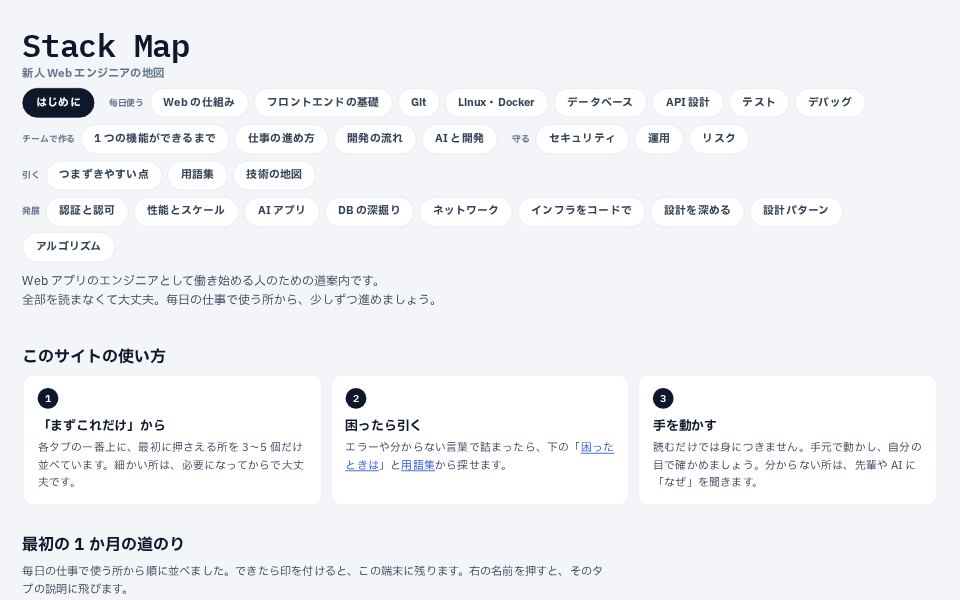Select the 用語集 tab pill
The image size is (960, 600).
(198, 174)
